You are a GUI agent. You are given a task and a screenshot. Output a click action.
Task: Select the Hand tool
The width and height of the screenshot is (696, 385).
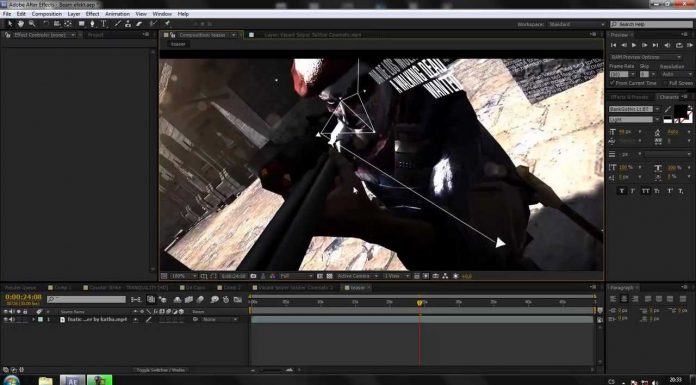20,24
